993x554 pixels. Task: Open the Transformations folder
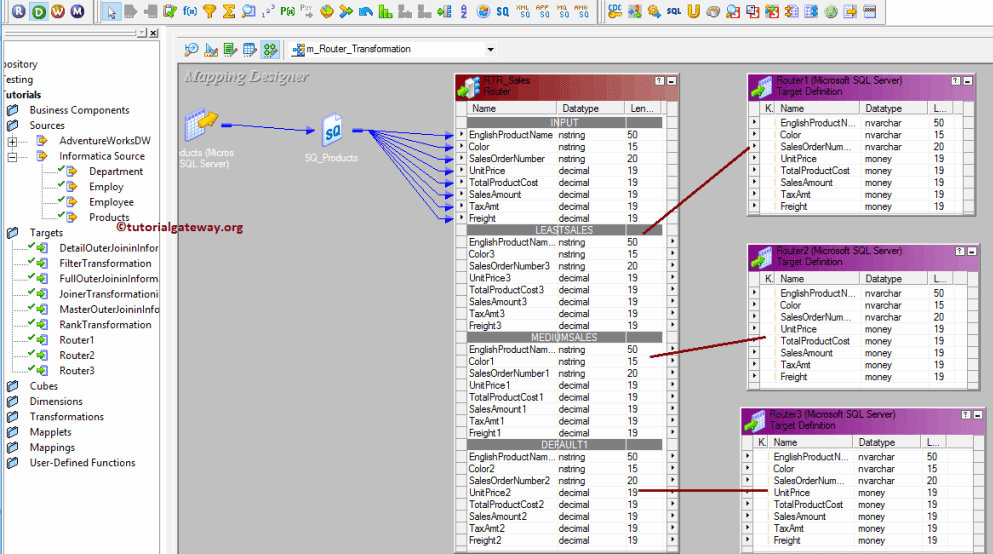66,417
